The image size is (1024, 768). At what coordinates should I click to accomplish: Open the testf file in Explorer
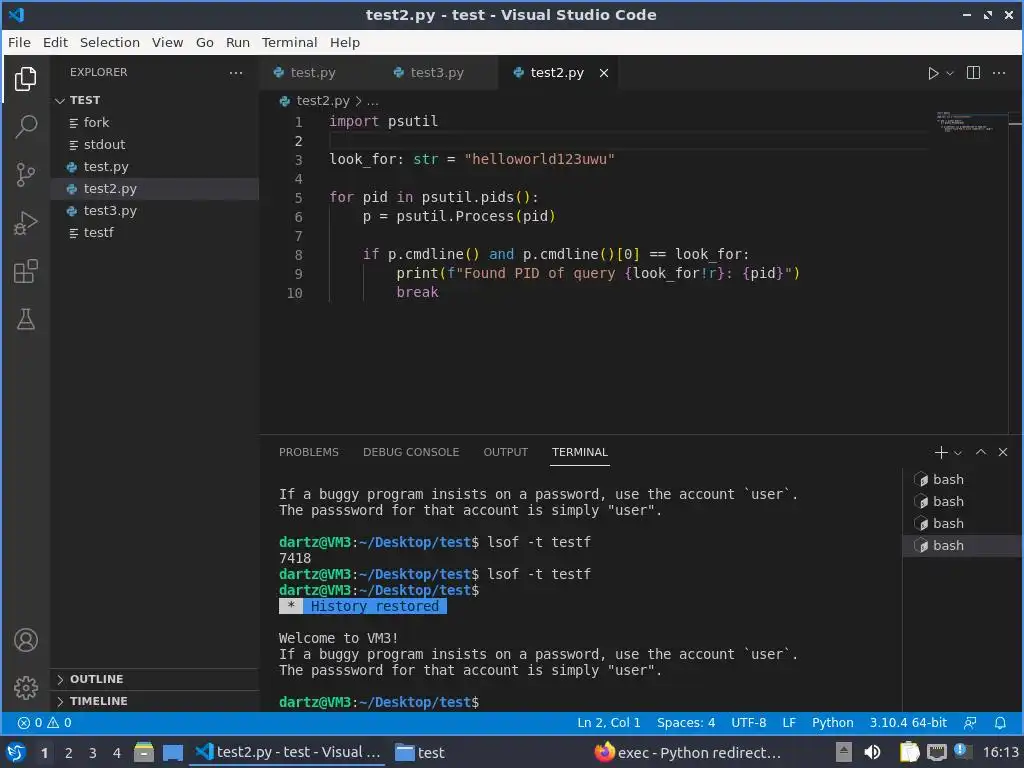tap(154, 232)
